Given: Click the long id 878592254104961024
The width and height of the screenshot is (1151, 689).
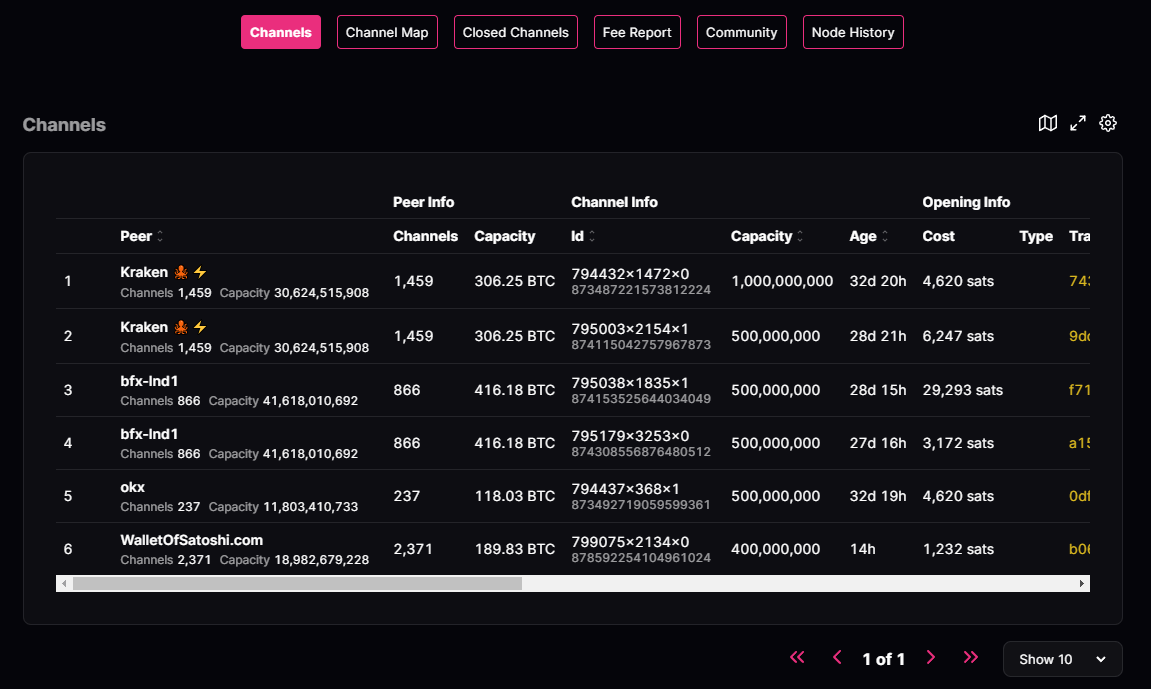Looking at the screenshot, I should pyautogui.click(x=641, y=558).
